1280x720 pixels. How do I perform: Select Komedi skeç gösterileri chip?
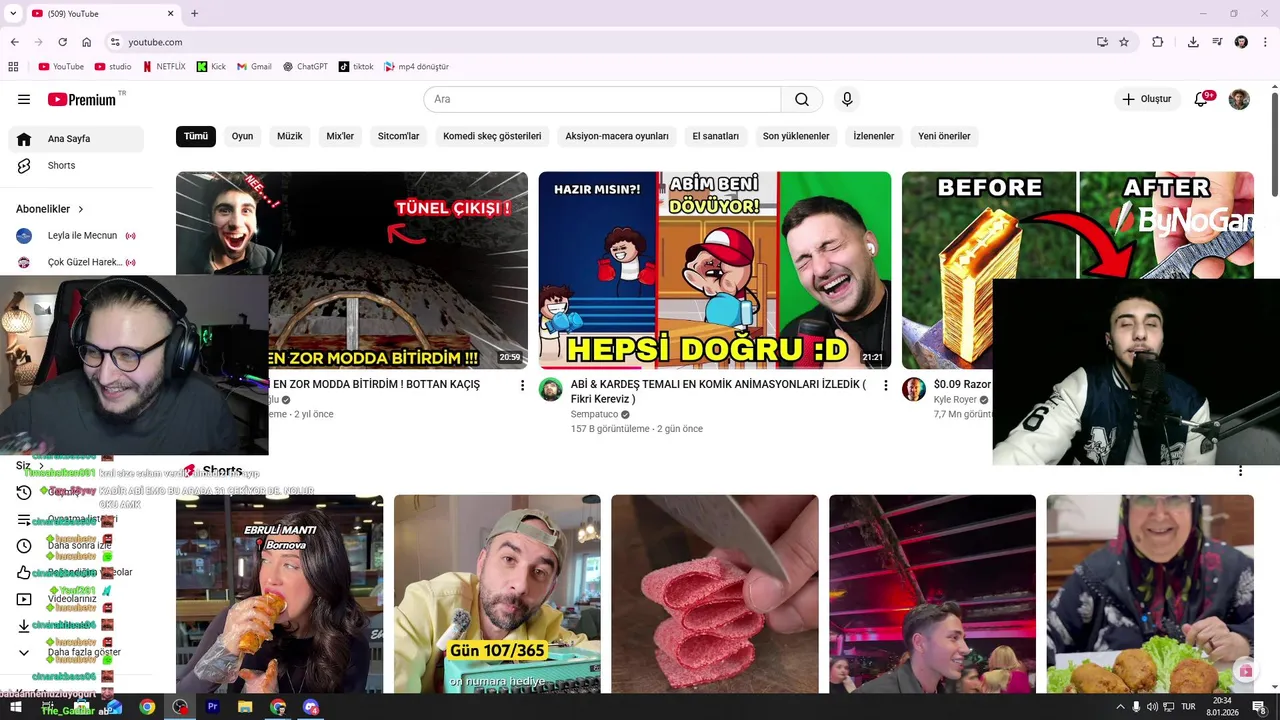tap(492, 136)
